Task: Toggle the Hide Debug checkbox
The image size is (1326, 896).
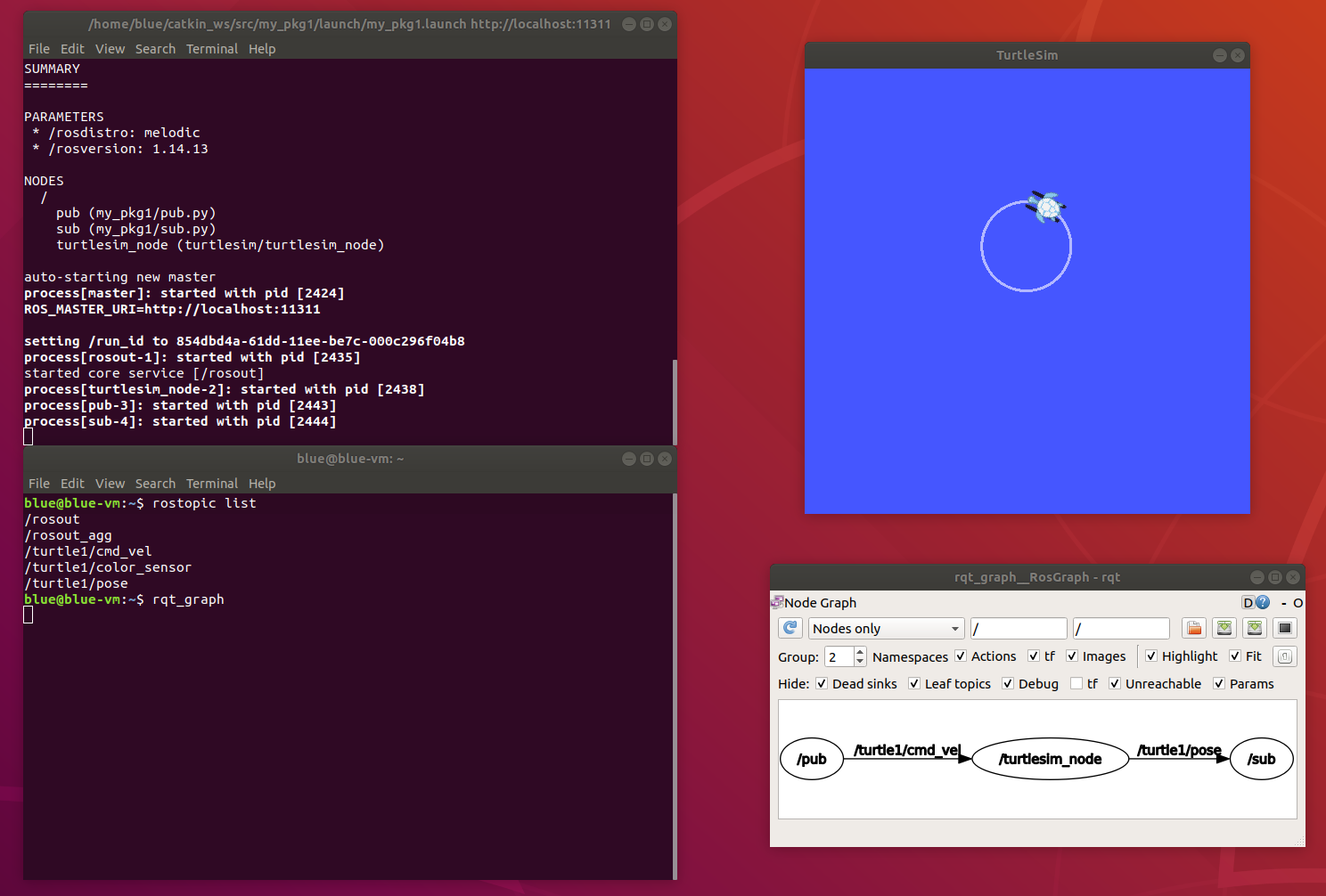Action: tap(1008, 683)
